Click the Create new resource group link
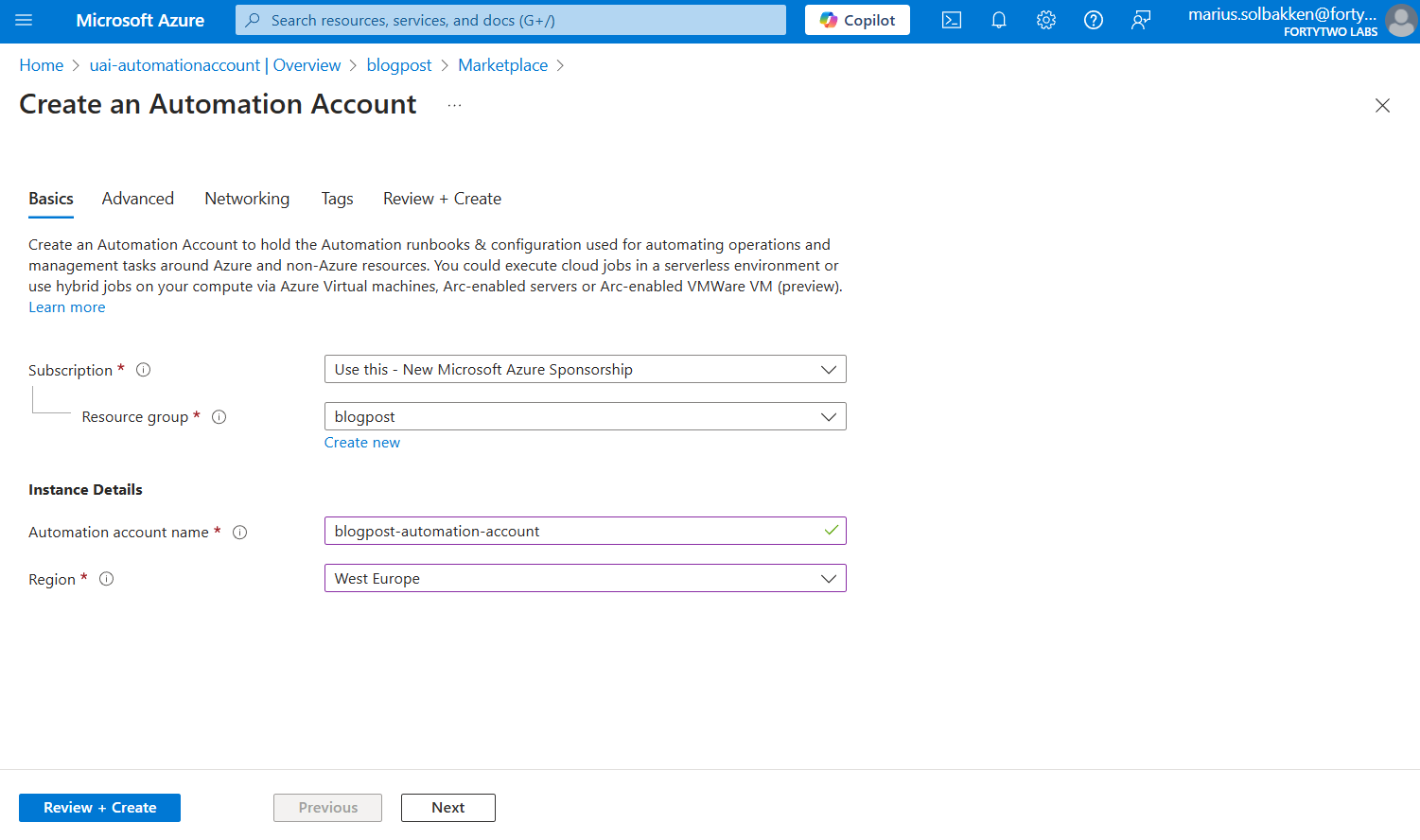The height and width of the screenshot is (840, 1420). click(x=362, y=443)
